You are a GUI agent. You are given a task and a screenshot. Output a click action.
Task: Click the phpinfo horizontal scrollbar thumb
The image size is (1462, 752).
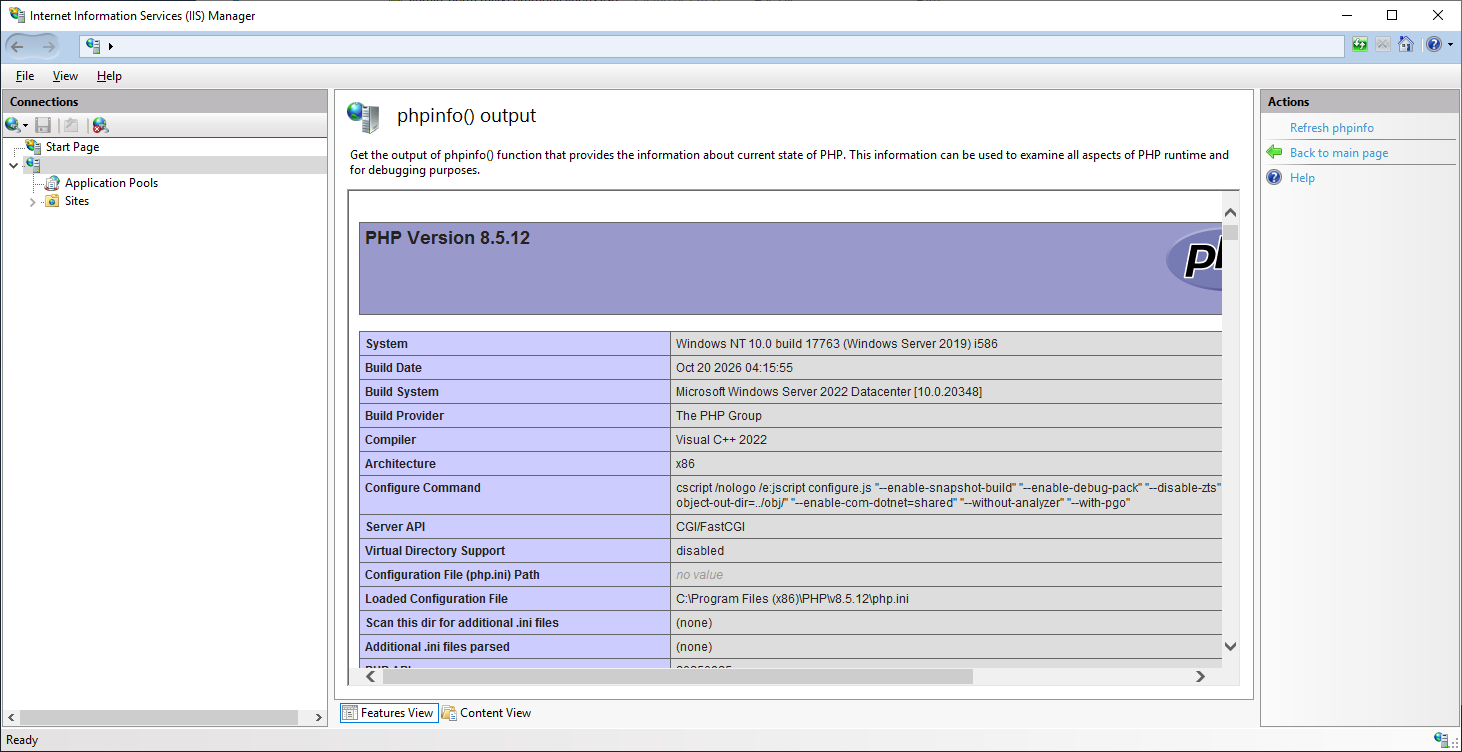(677, 677)
